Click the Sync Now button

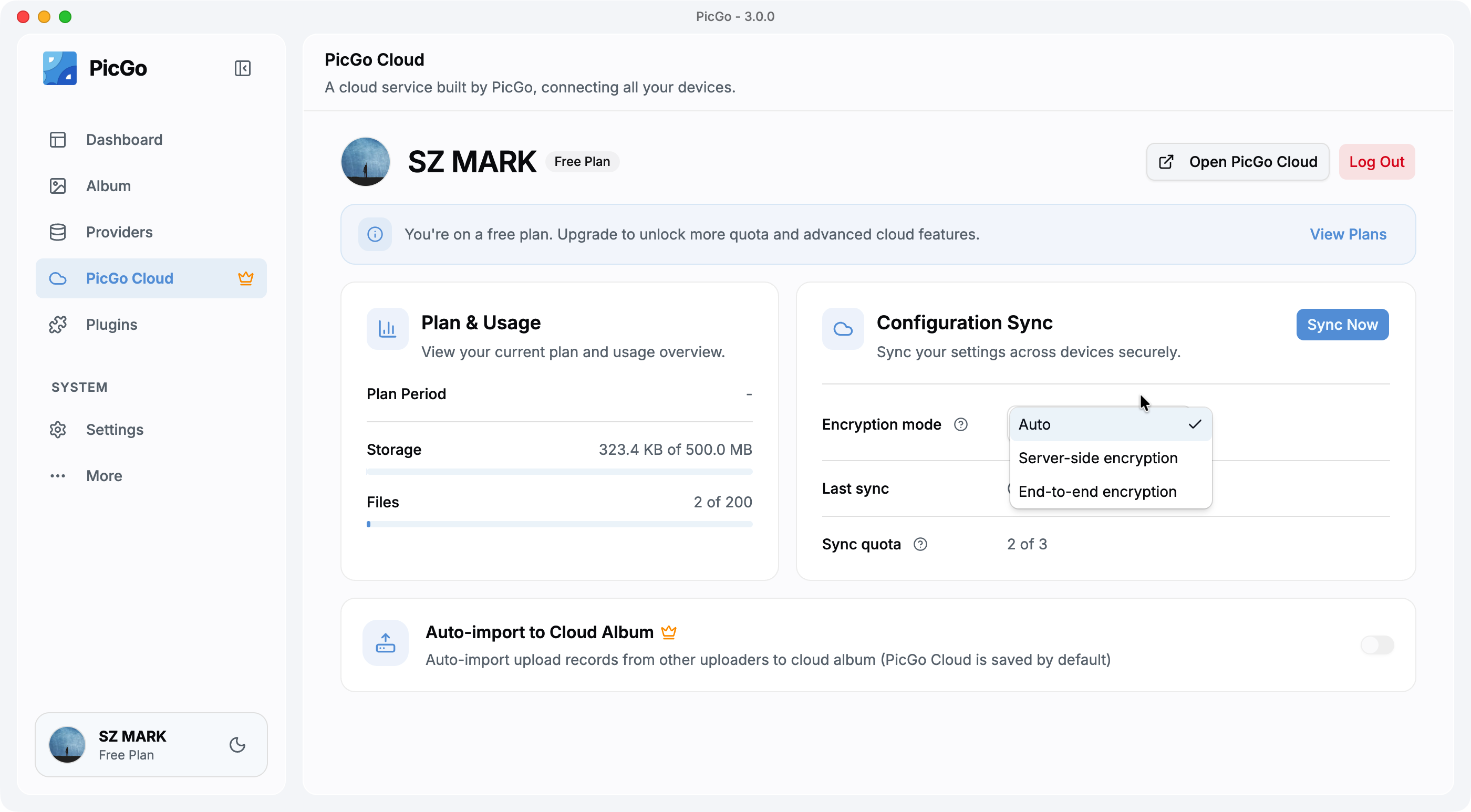coord(1342,325)
